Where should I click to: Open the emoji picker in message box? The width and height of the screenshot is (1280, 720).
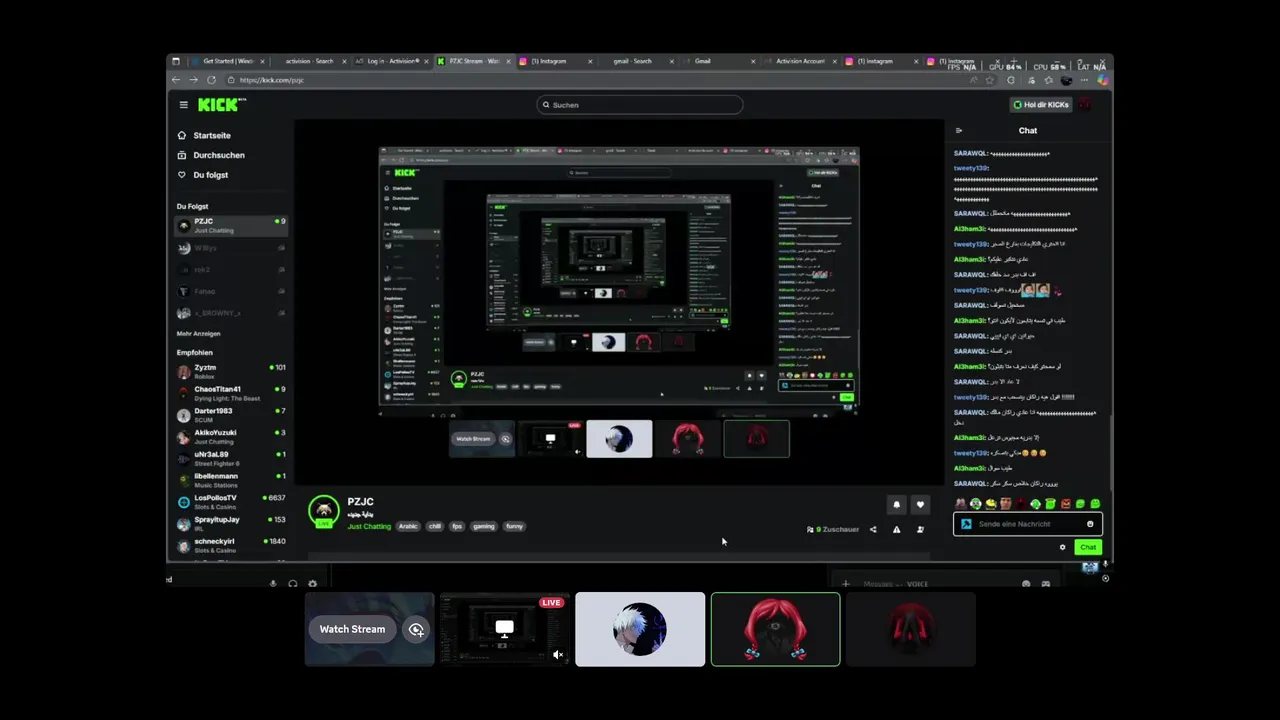1090,524
